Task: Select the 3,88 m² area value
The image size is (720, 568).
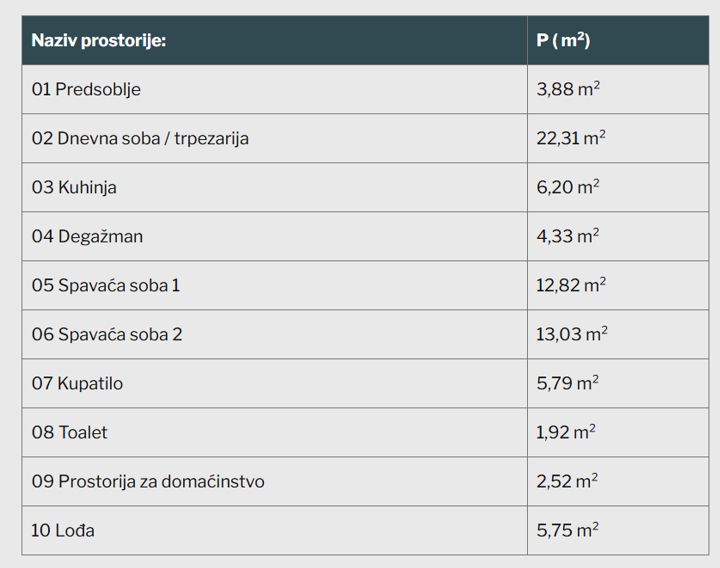Action: [568, 89]
